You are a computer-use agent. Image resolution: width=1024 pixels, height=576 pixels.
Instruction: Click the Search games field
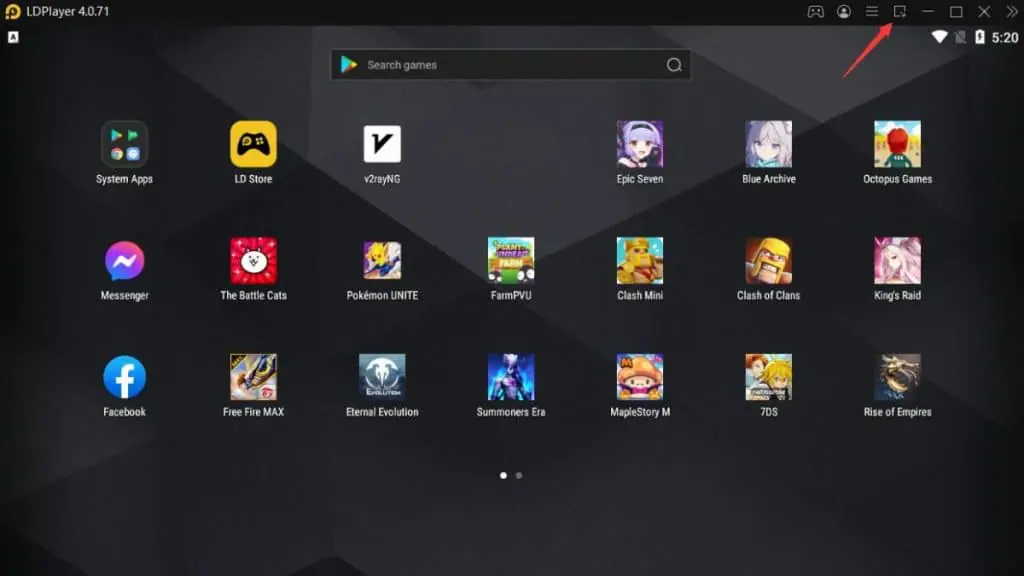480,64
